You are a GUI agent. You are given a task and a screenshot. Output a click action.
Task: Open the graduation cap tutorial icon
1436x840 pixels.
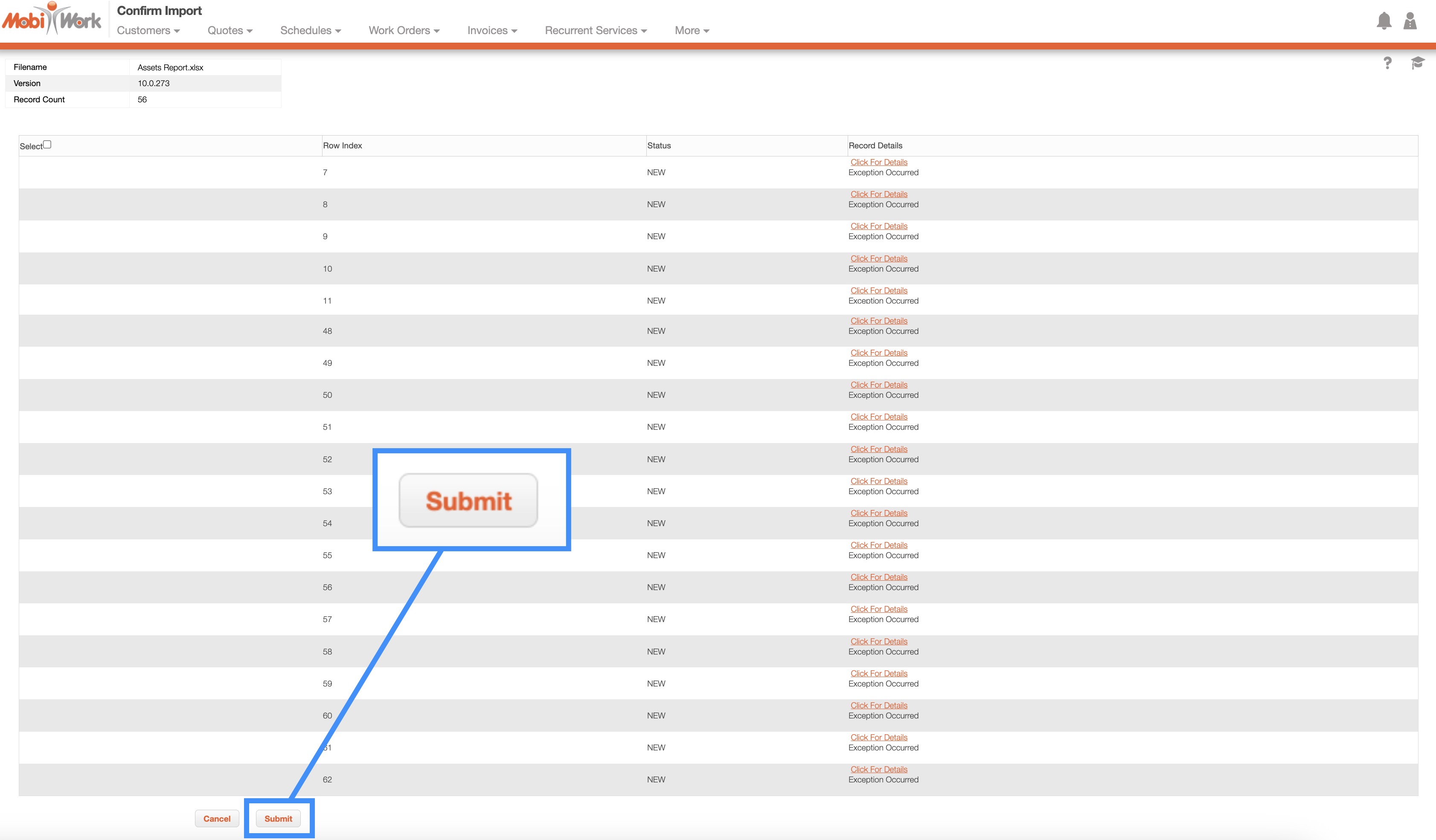[x=1417, y=63]
